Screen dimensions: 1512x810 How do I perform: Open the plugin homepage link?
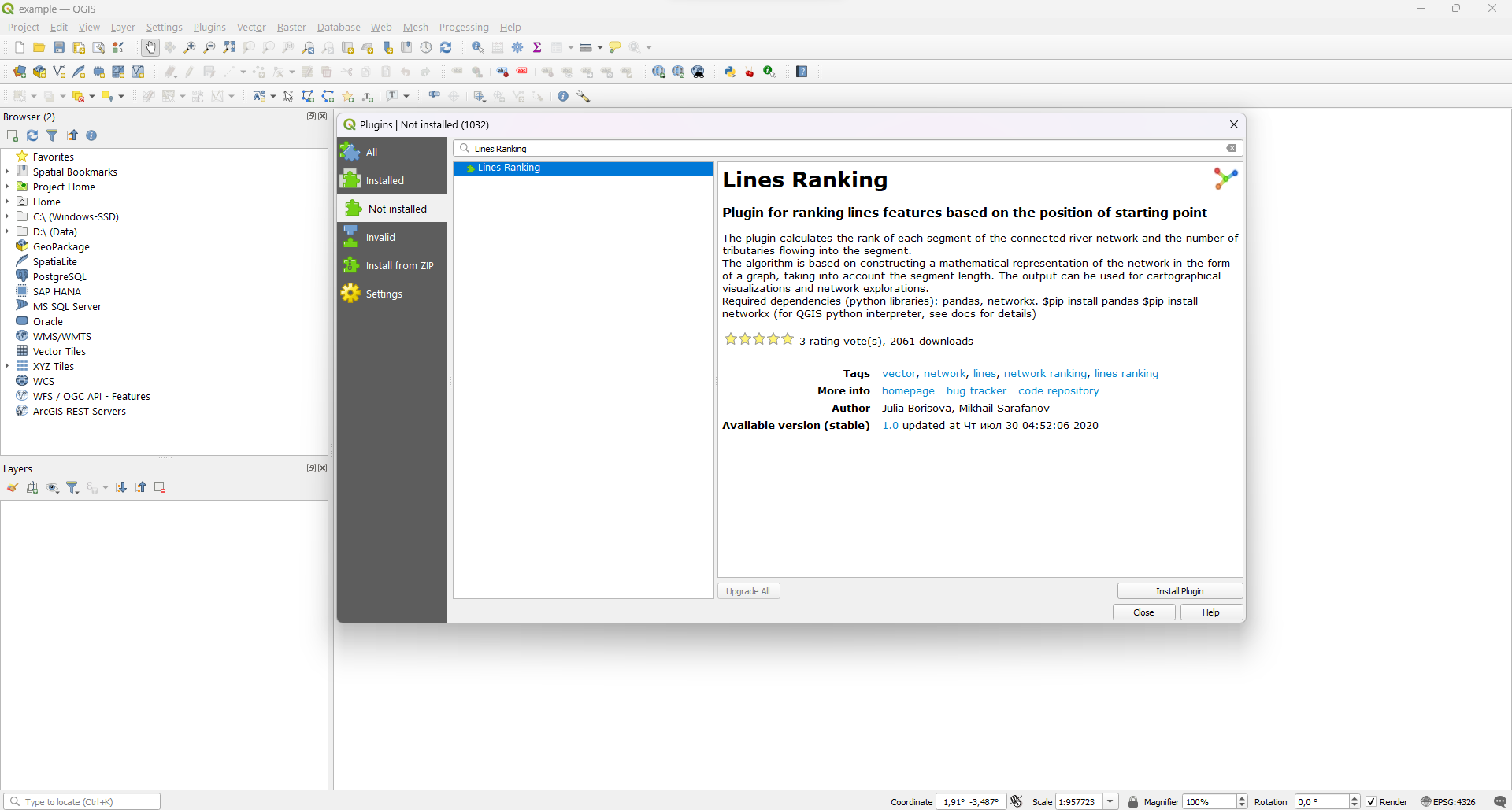[908, 391]
